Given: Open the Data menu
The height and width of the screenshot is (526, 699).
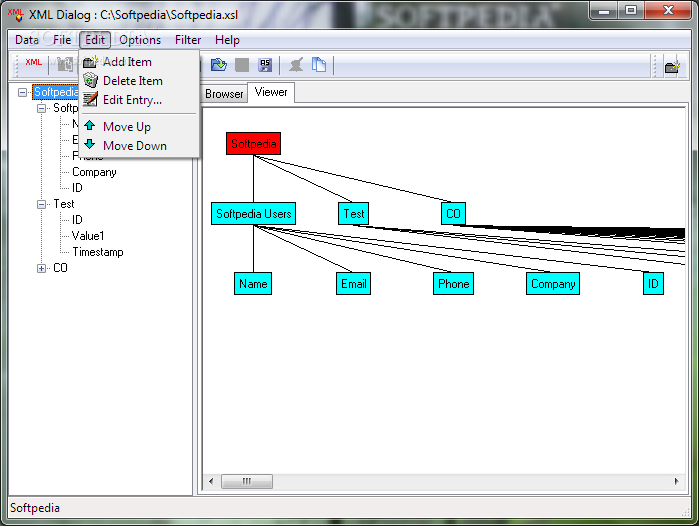Looking at the screenshot, I should [27, 40].
